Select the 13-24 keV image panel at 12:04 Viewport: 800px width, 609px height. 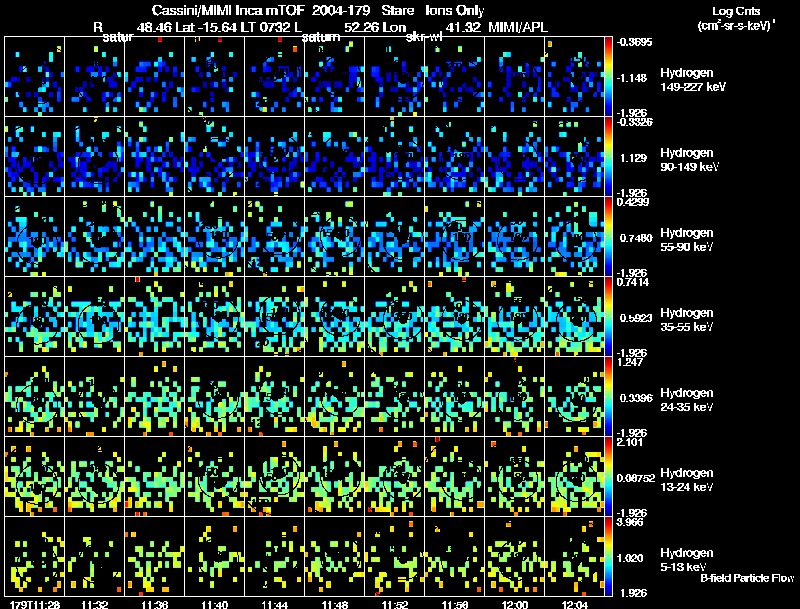pos(574,477)
